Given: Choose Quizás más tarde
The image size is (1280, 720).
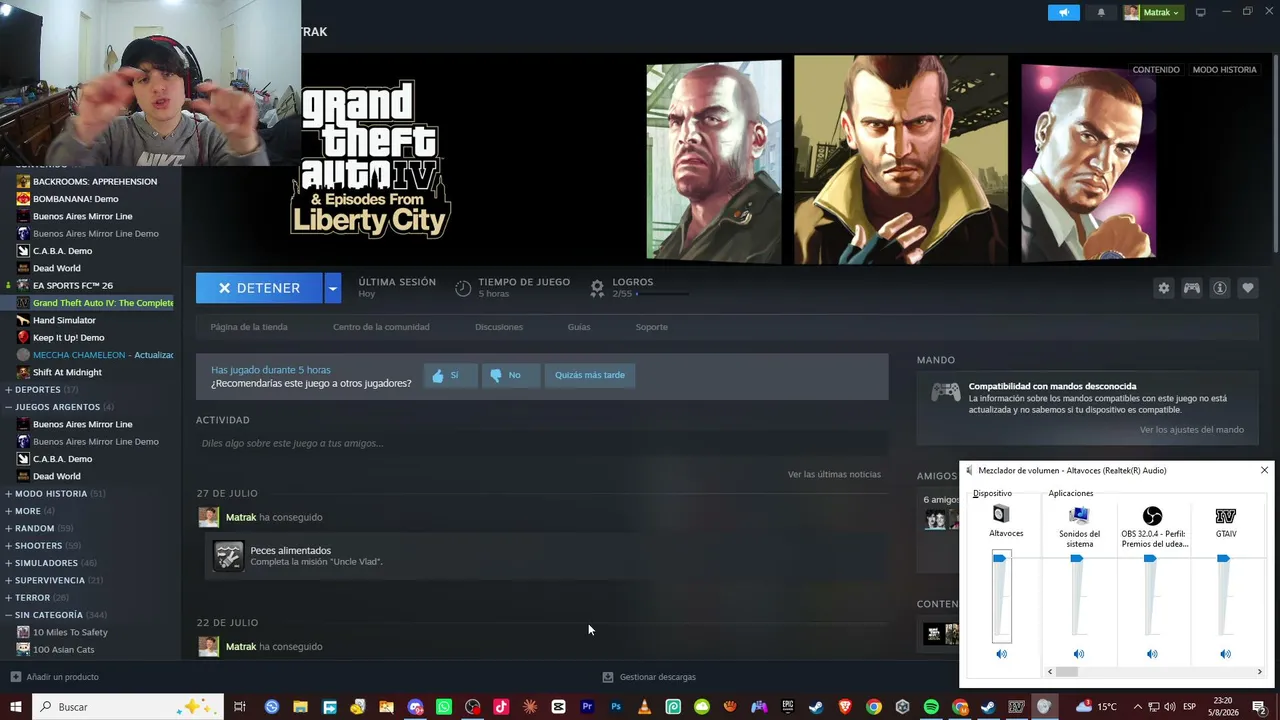Looking at the screenshot, I should coord(590,375).
